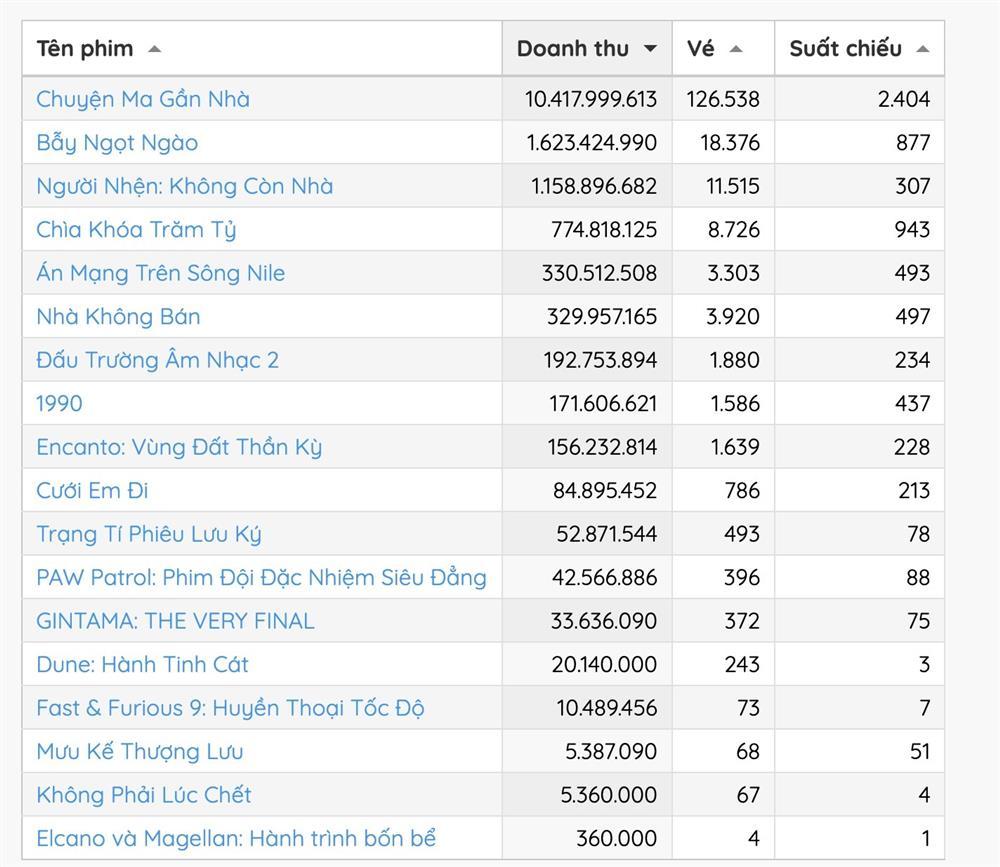Select the Doanh thu column header
The height and width of the screenshot is (867, 1000).
(573, 48)
